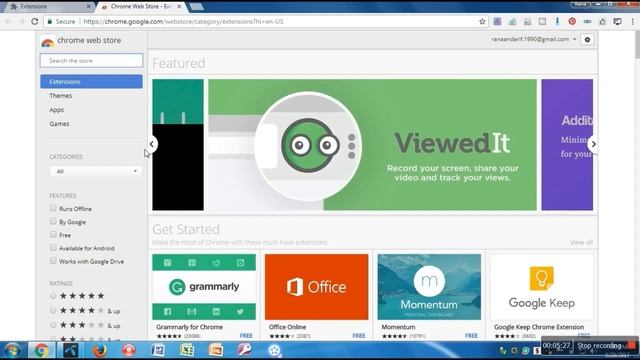Select Extensions in the sidebar
The image size is (640, 360).
[91, 82]
